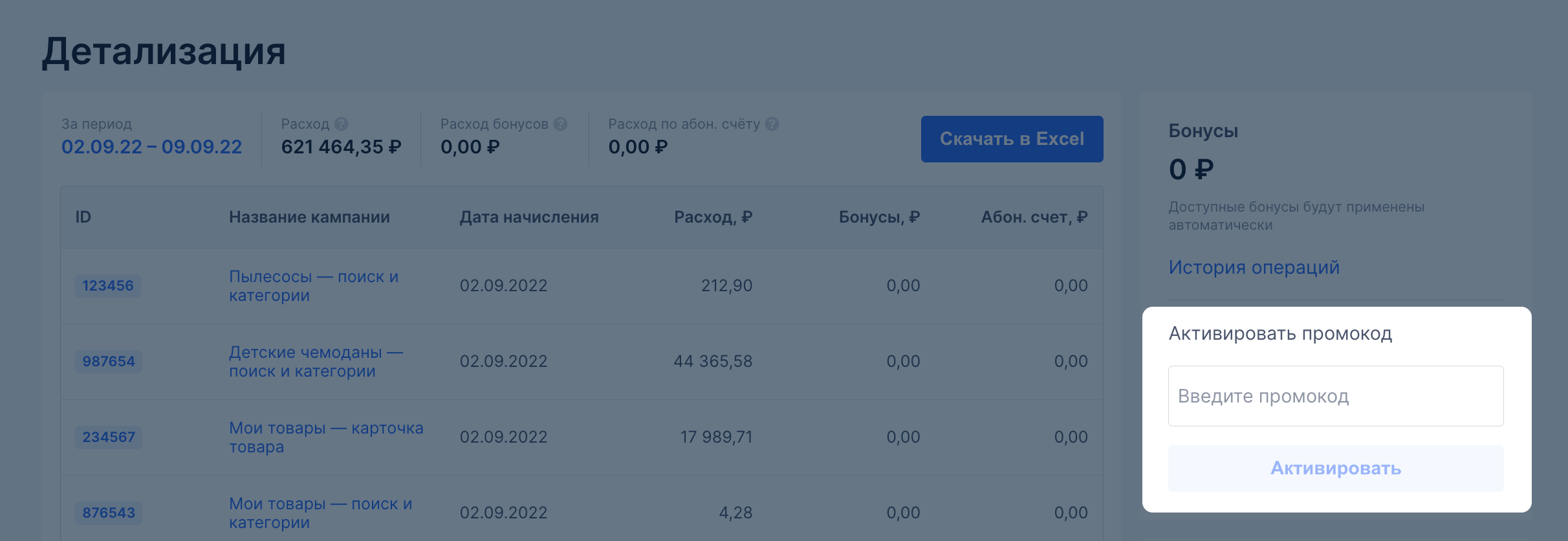The height and width of the screenshot is (541, 1568).
Task: Open help tooltip for Расход по абон. счёту
Action: tap(772, 124)
